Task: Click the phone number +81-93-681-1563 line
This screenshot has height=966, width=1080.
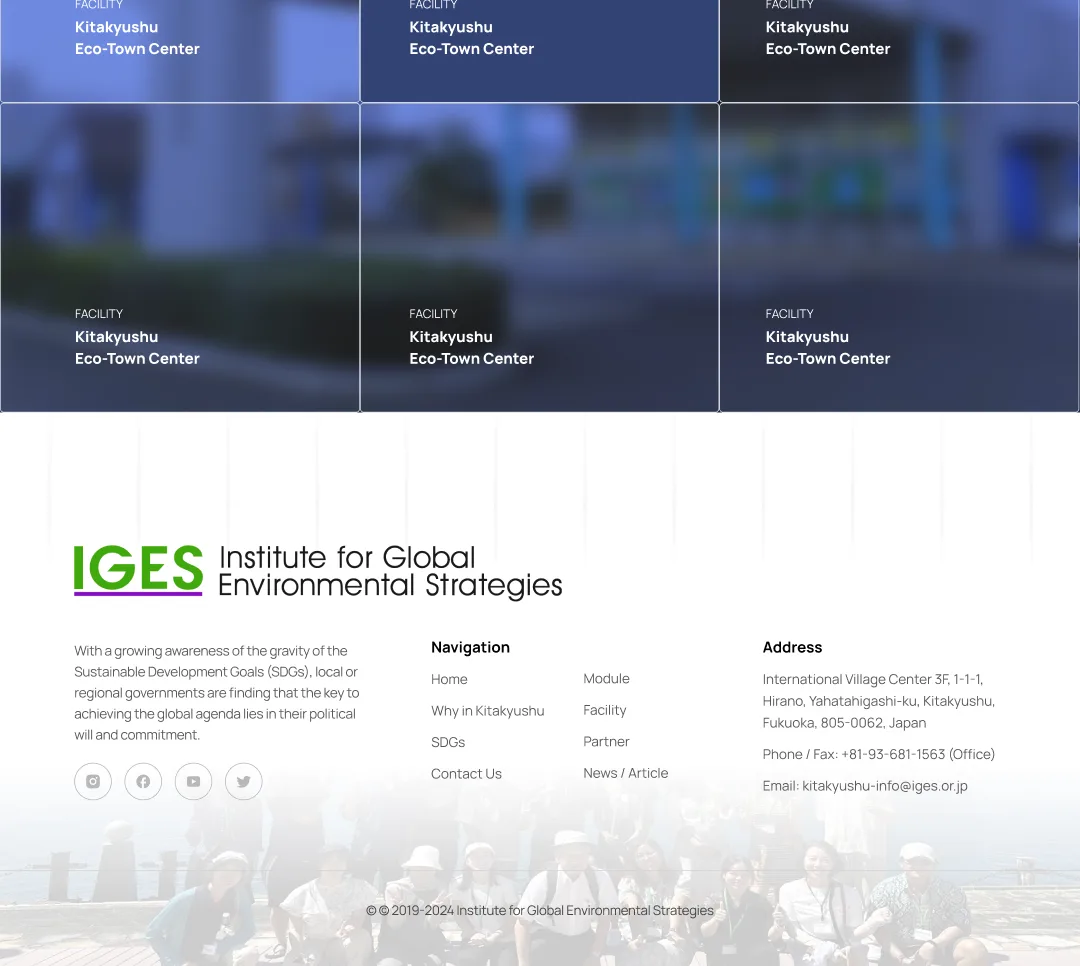Action: coord(879,754)
